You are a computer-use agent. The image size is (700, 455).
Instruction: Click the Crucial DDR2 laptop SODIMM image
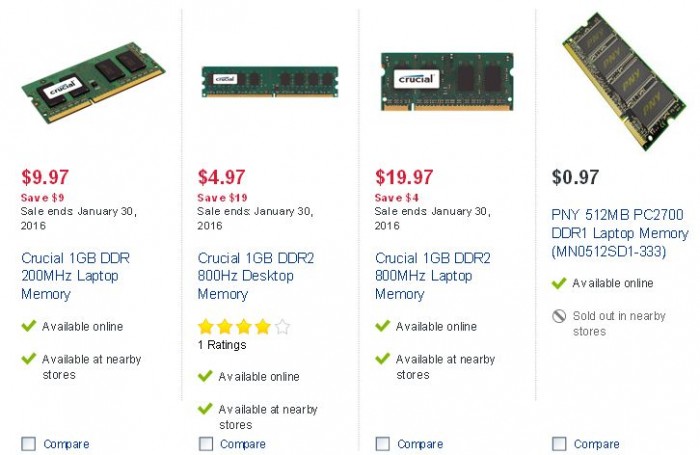(x=447, y=82)
